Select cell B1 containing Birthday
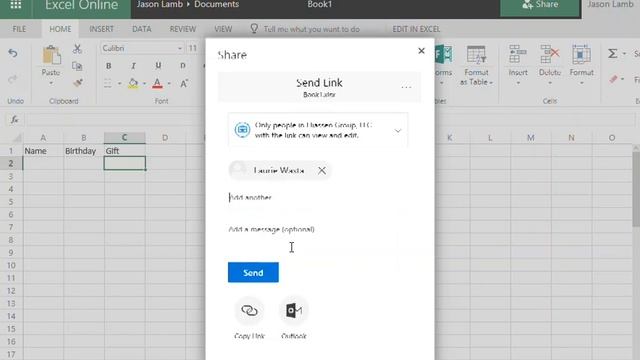The height and width of the screenshot is (360, 640). [84, 151]
